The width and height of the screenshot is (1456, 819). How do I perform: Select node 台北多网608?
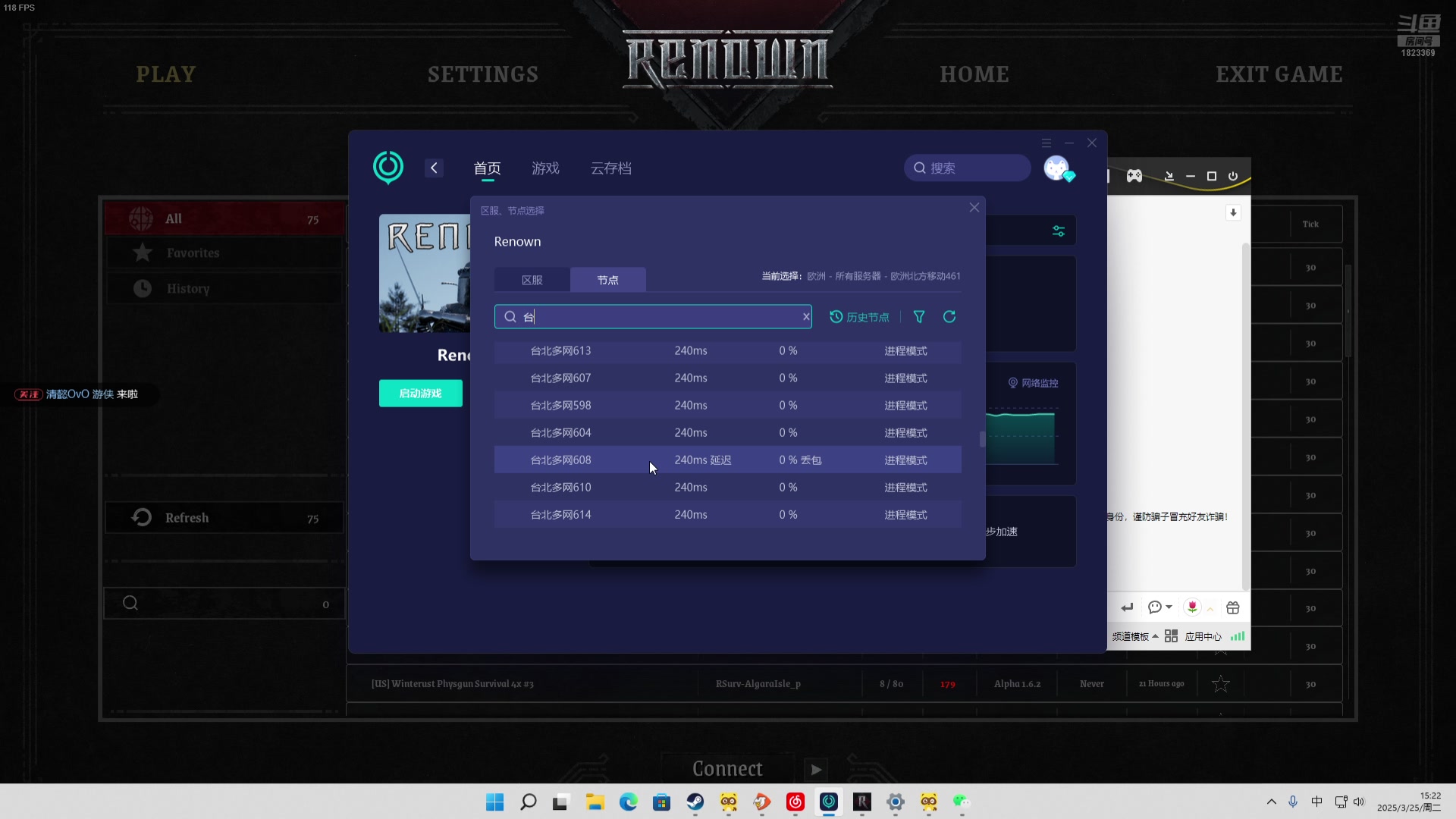[x=728, y=460]
